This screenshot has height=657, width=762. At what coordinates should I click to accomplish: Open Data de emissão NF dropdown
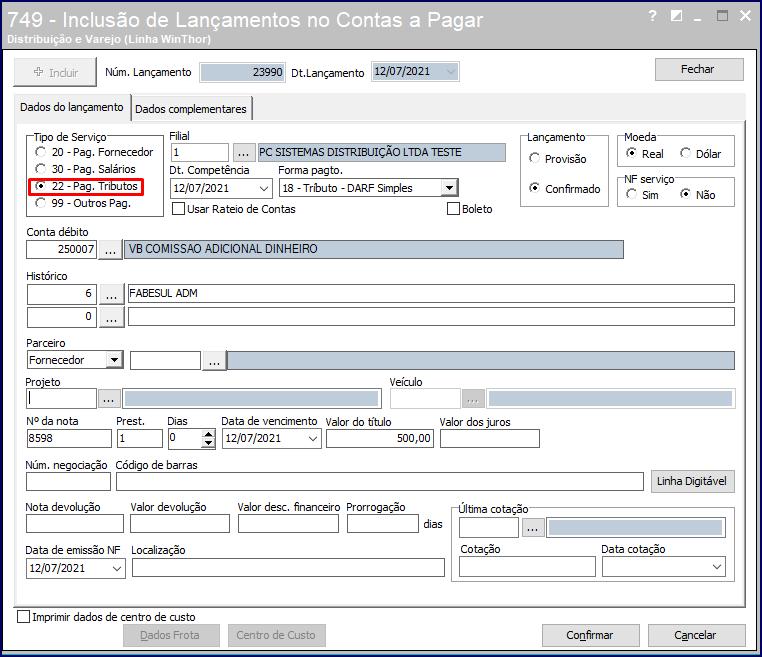tap(117, 568)
